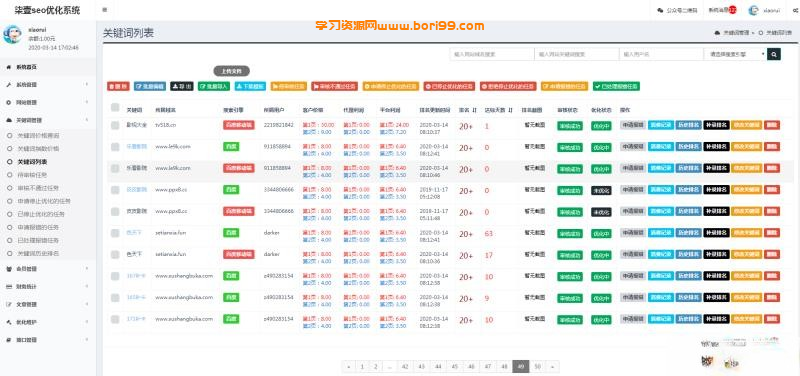This screenshot has height=376, width=800.
Task: Click the search magnifier icon button
Action: click(774, 54)
